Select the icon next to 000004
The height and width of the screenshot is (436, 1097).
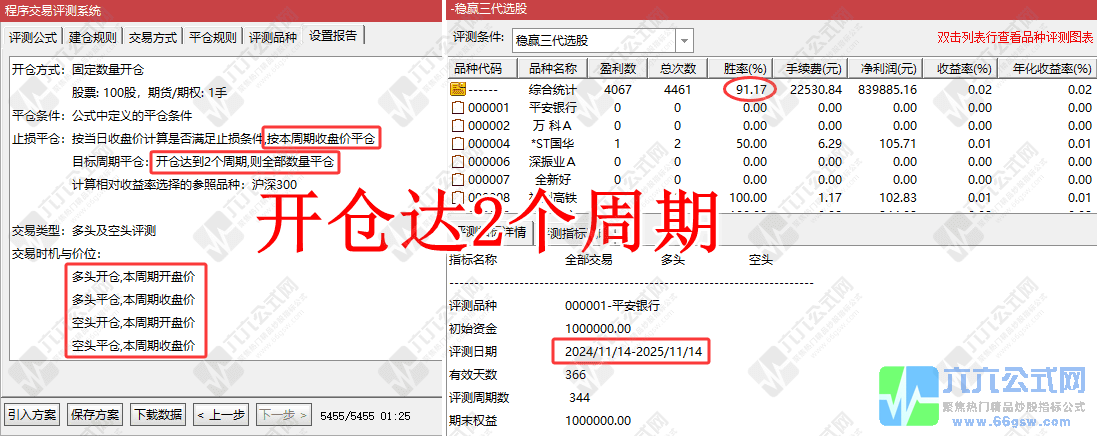459,143
